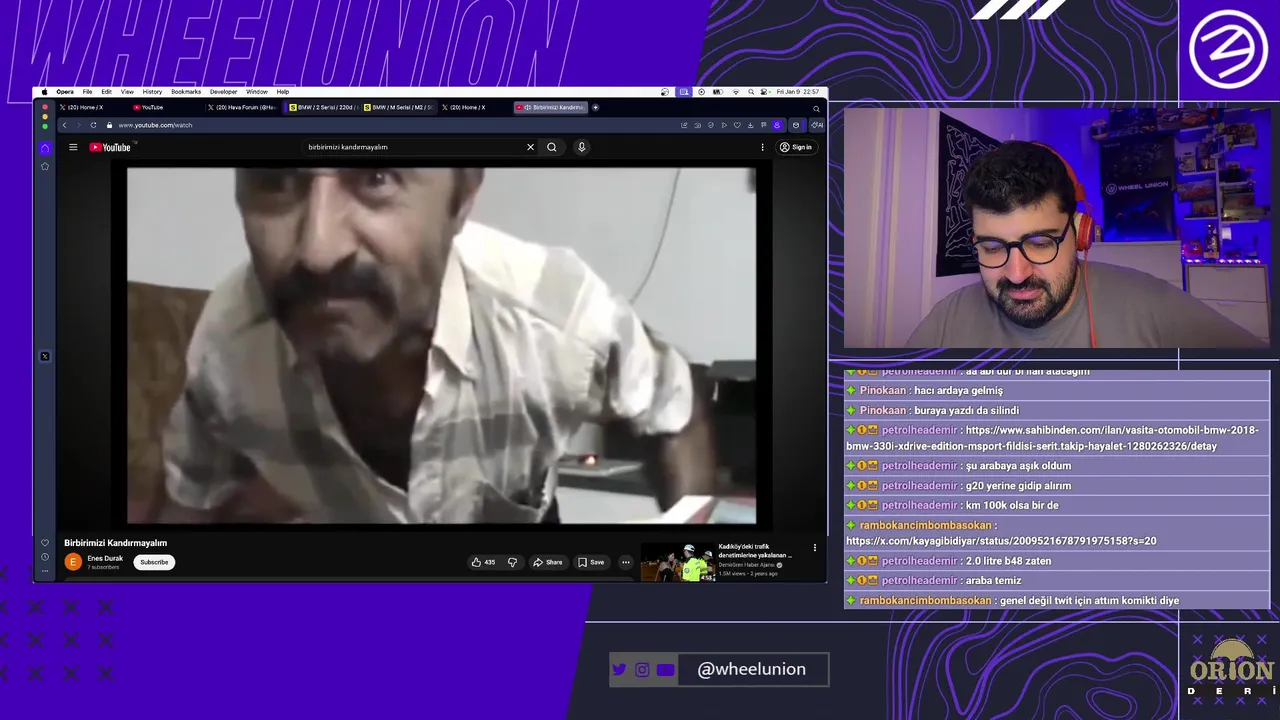This screenshot has height=720, width=1280.
Task: Open a new tab with plus button
Action: (595, 107)
